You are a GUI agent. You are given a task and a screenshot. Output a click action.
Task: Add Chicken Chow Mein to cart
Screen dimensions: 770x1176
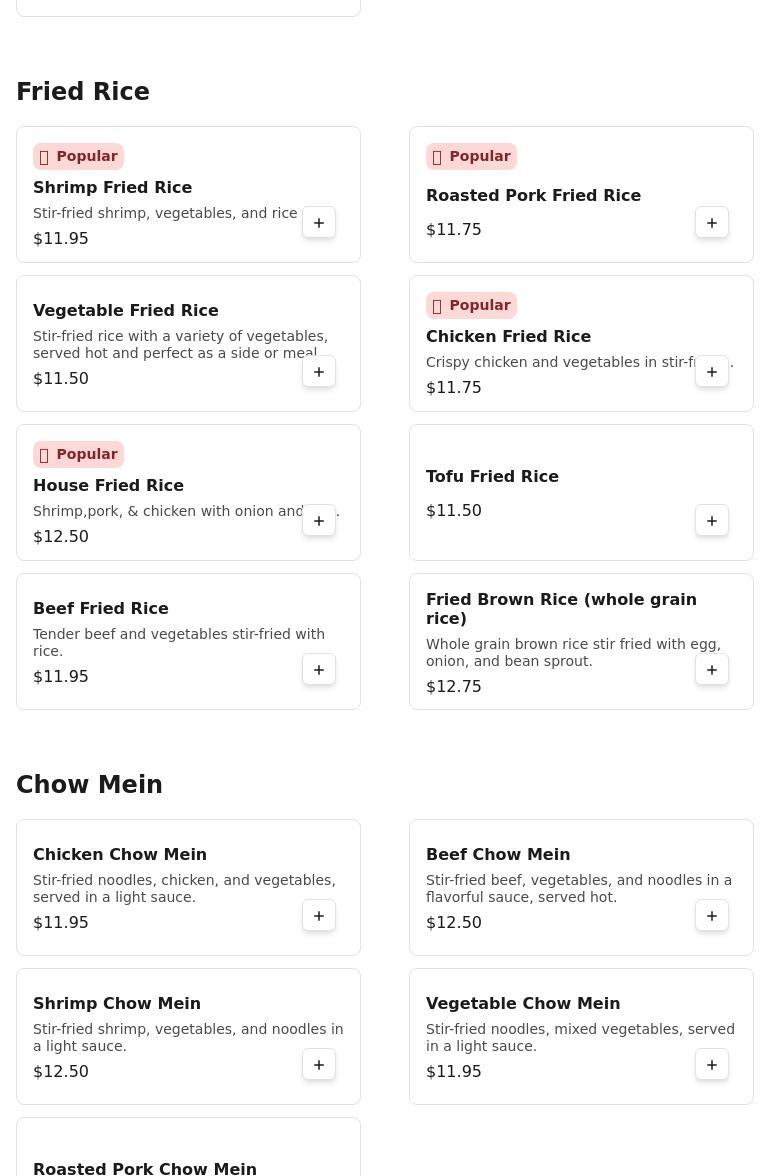(319, 916)
